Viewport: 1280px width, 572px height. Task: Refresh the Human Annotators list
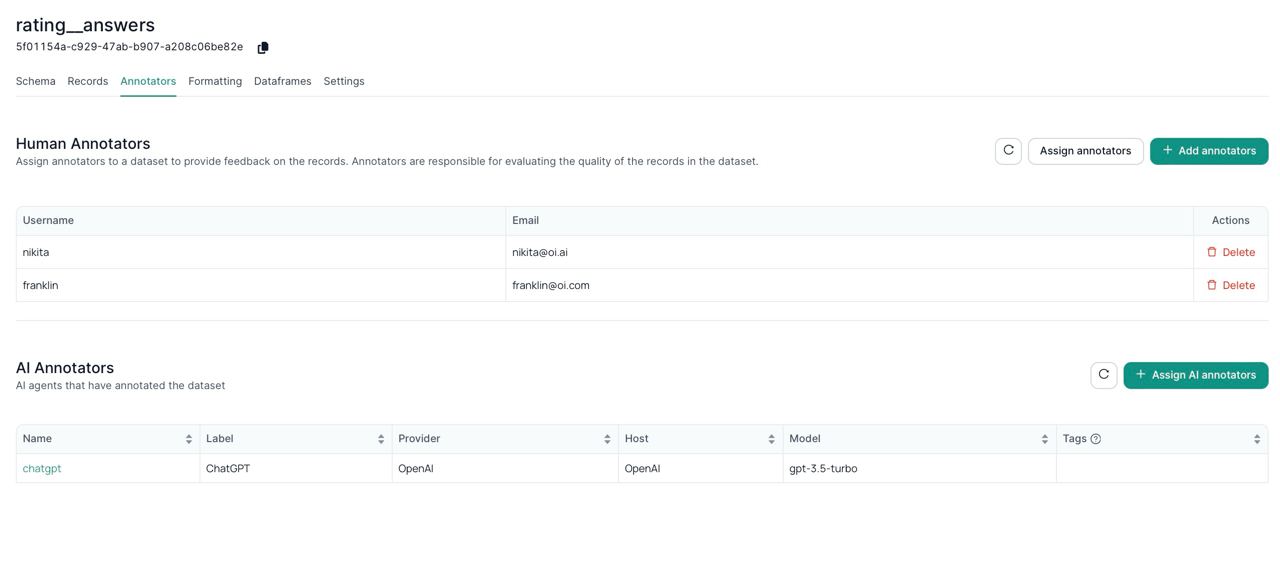pyautogui.click(x=1008, y=151)
